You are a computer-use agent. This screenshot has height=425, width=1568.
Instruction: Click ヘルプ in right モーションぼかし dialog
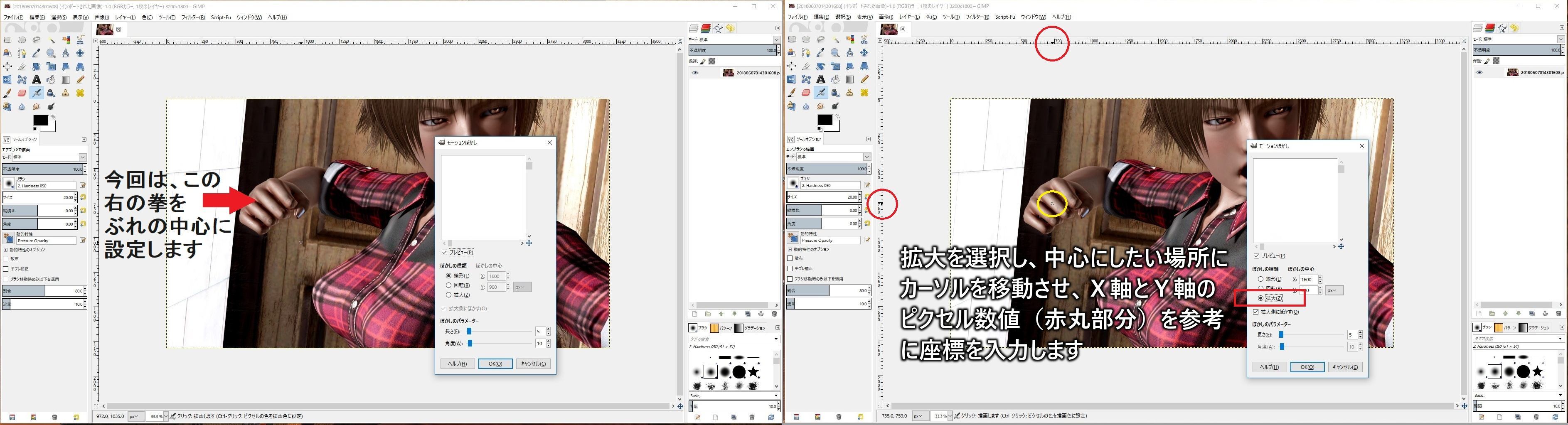1269,367
